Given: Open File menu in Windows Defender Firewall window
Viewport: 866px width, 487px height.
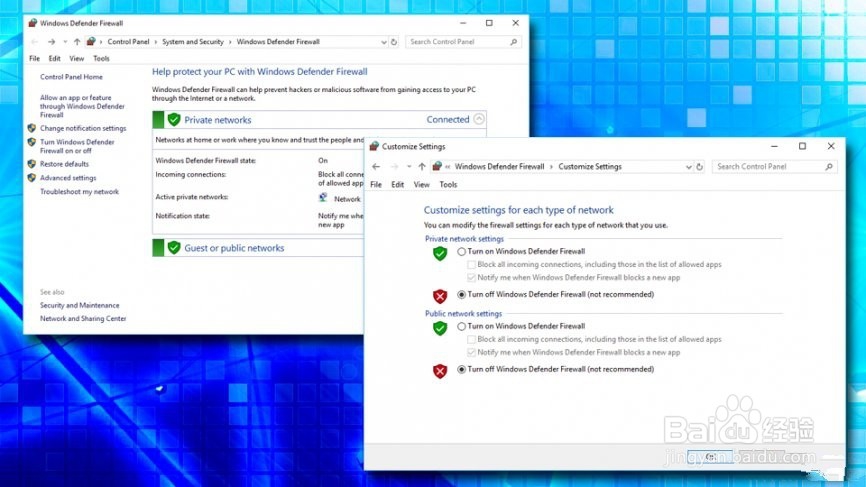Looking at the screenshot, I should pos(34,59).
